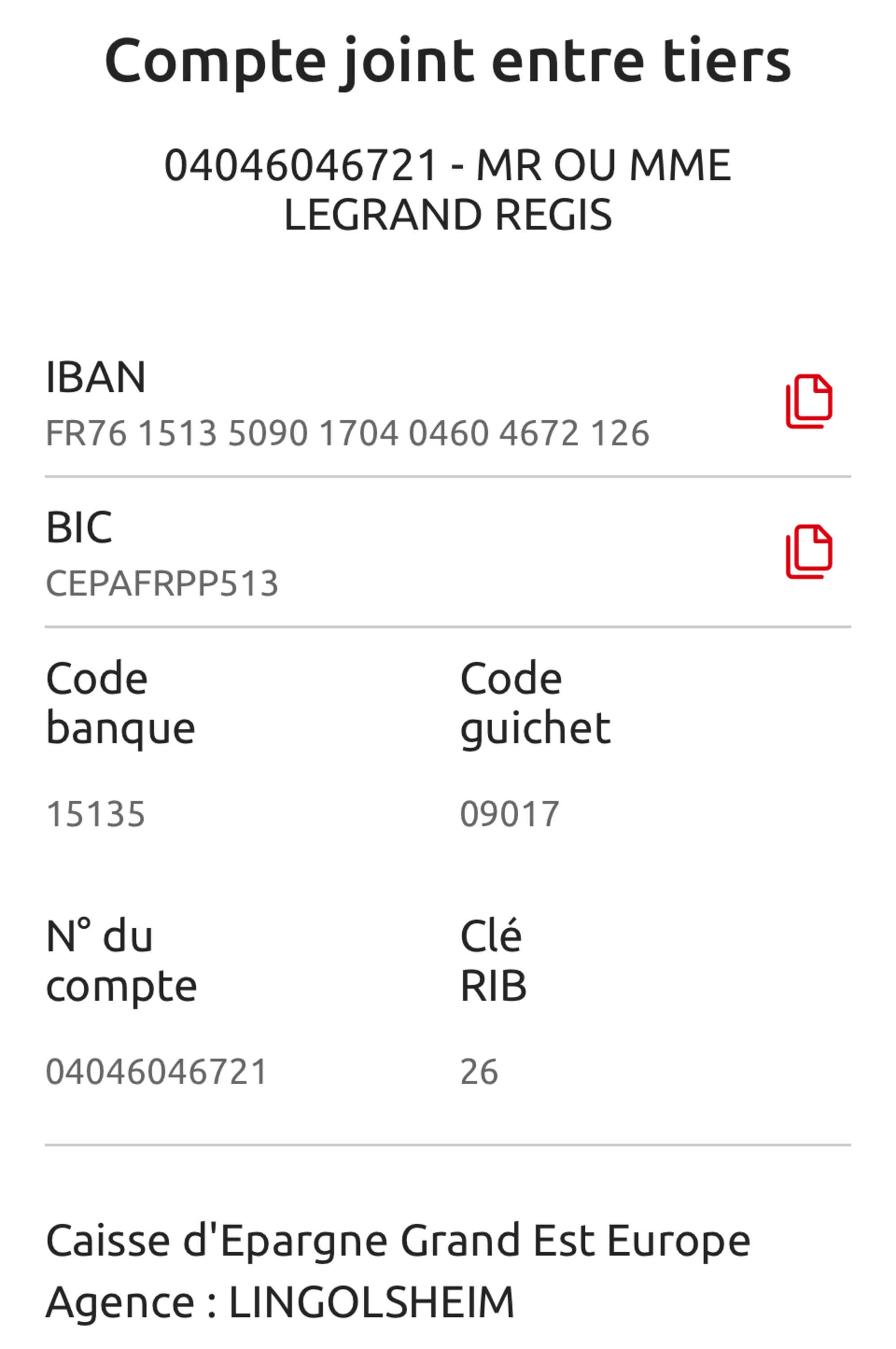This screenshot has width=896, height=1349.
Task: Select the branch code value 09017
Action: point(510,814)
